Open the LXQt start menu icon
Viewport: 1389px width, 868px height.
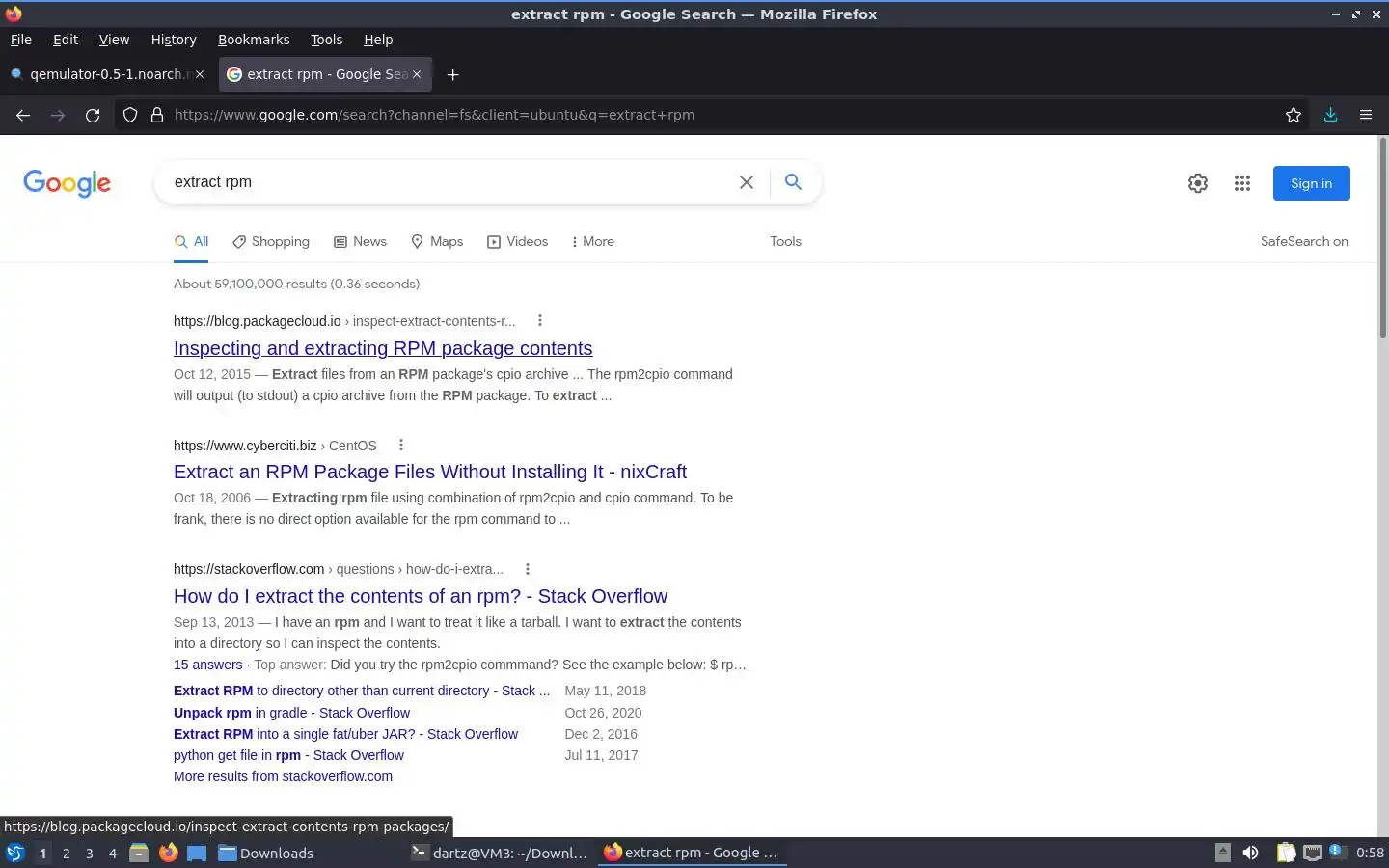tap(15, 853)
